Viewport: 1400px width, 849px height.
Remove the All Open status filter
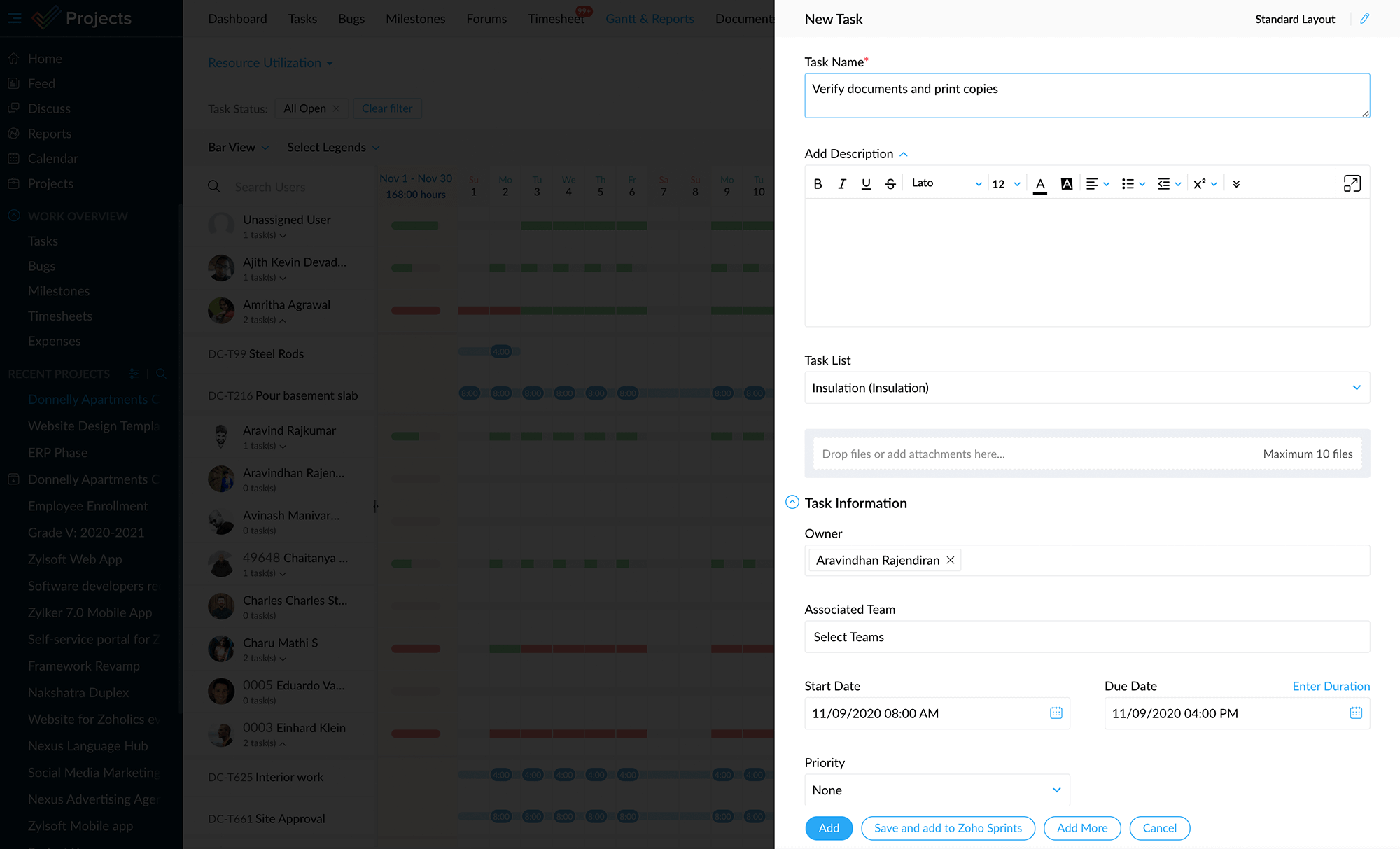coord(336,108)
